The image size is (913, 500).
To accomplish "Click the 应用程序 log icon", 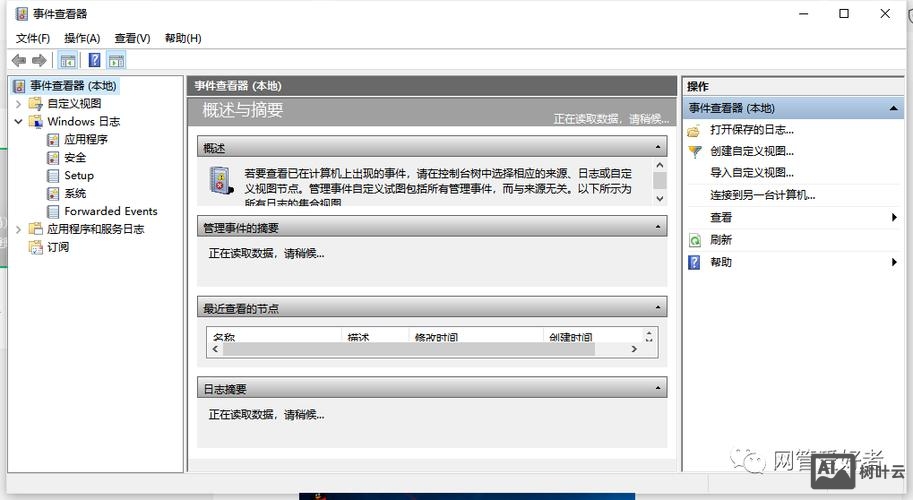I will 53,140.
